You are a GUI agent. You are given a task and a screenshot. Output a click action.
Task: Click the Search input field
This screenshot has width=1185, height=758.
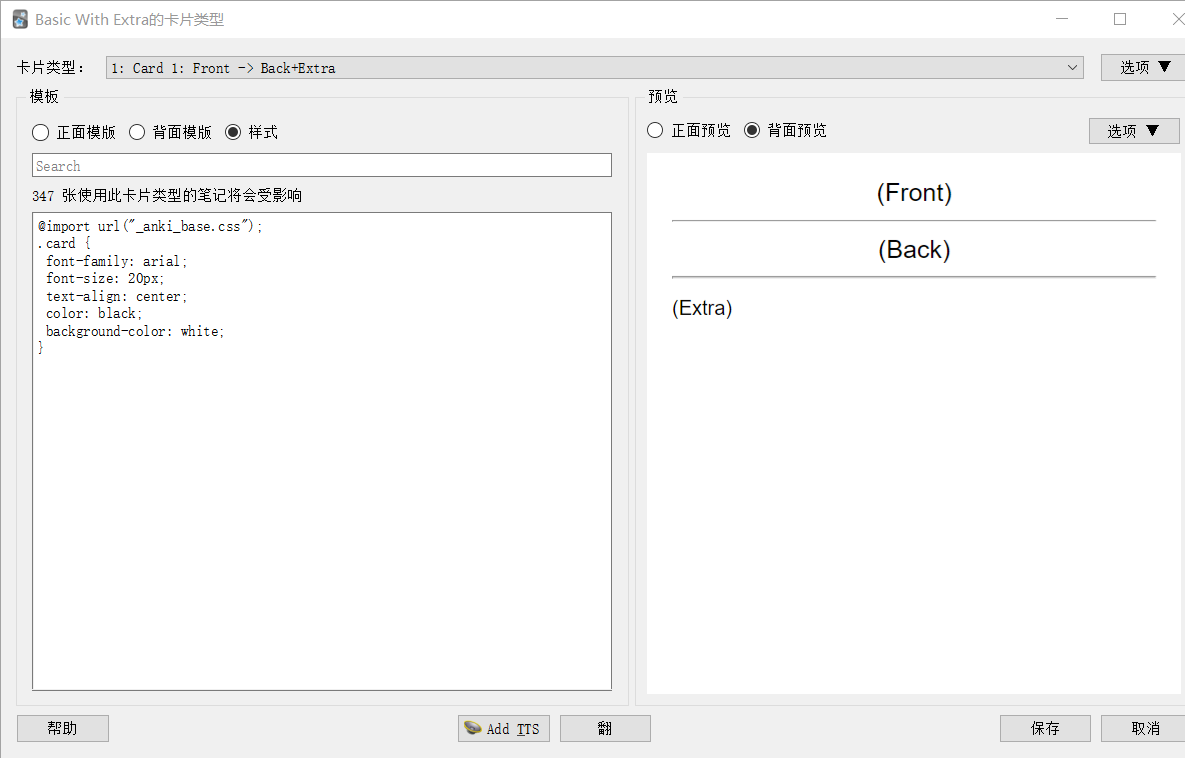(x=321, y=164)
